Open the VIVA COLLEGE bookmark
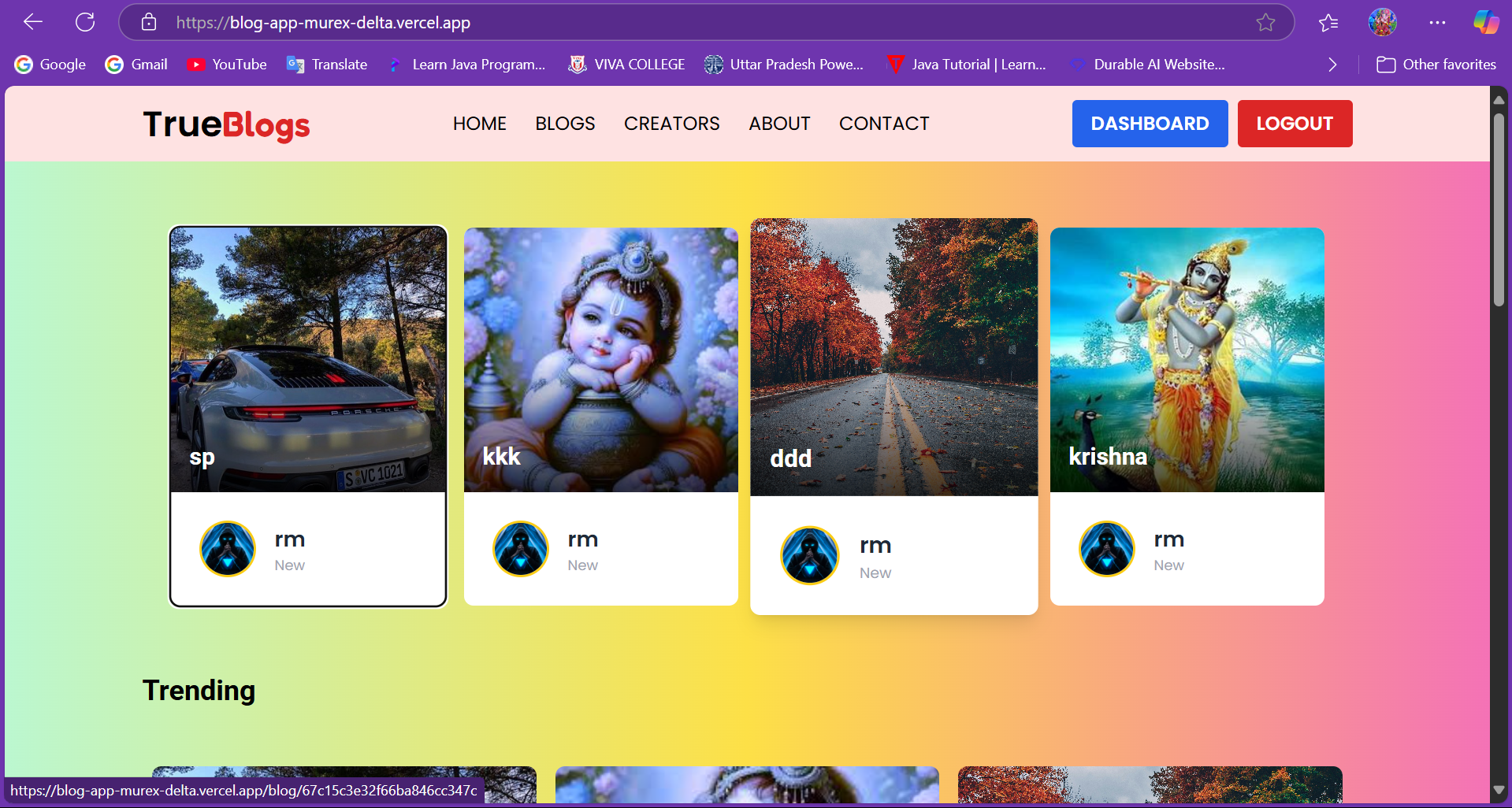1512x808 pixels. [x=626, y=65]
